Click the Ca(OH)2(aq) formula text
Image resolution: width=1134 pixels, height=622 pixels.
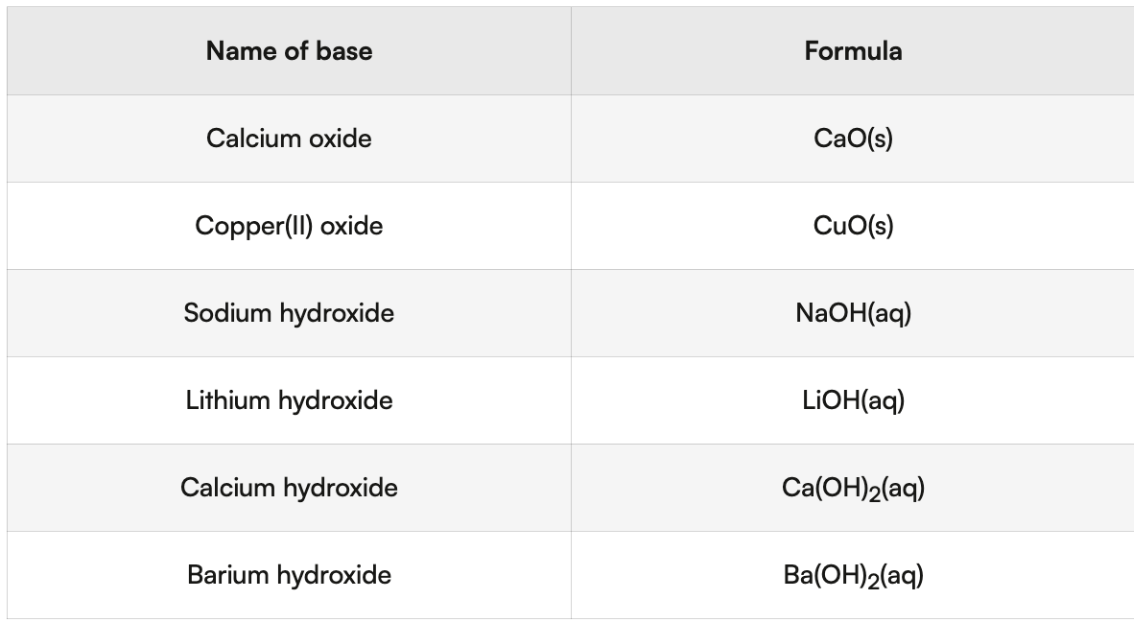pyautogui.click(x=853, y=489)
